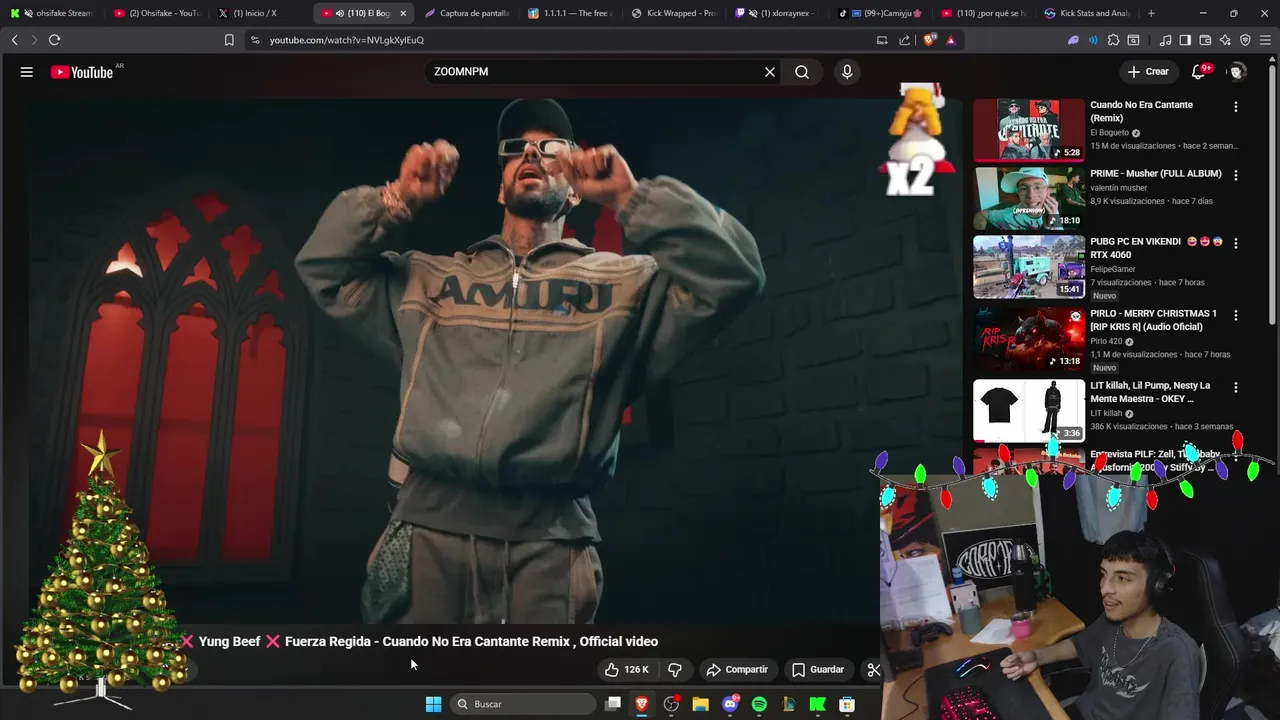This screenshot has height=720, width=1280.
Task: Open the Crear create menu
Action: [x=1148, y=72]
